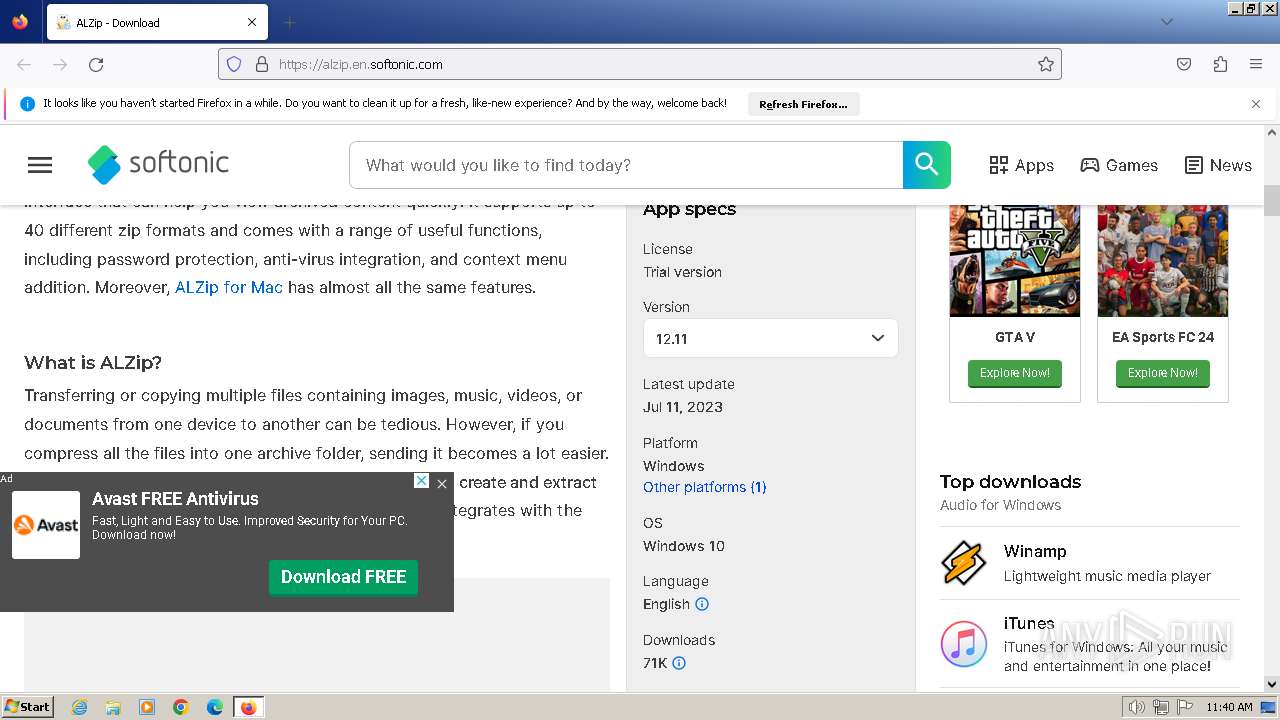Bookmark this page with the star icon

tap(1046, 64)
